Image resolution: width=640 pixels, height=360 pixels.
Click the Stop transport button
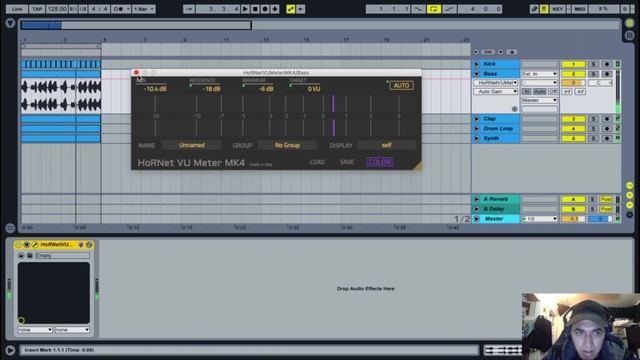coord(255,9)
